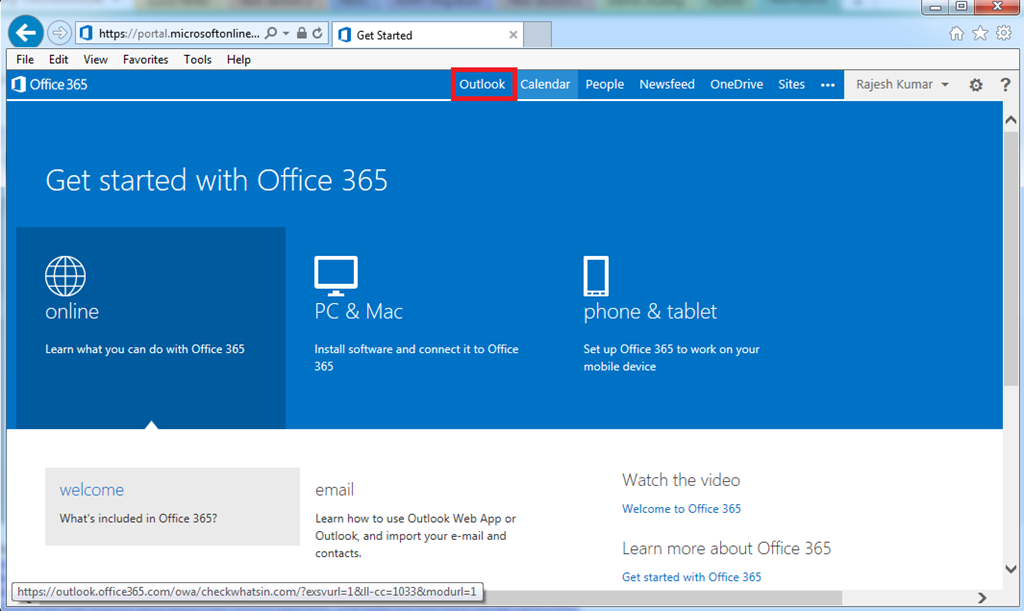1024x611 pixels.
Task: Click the browser Home icon
Action: click(956, 33)
